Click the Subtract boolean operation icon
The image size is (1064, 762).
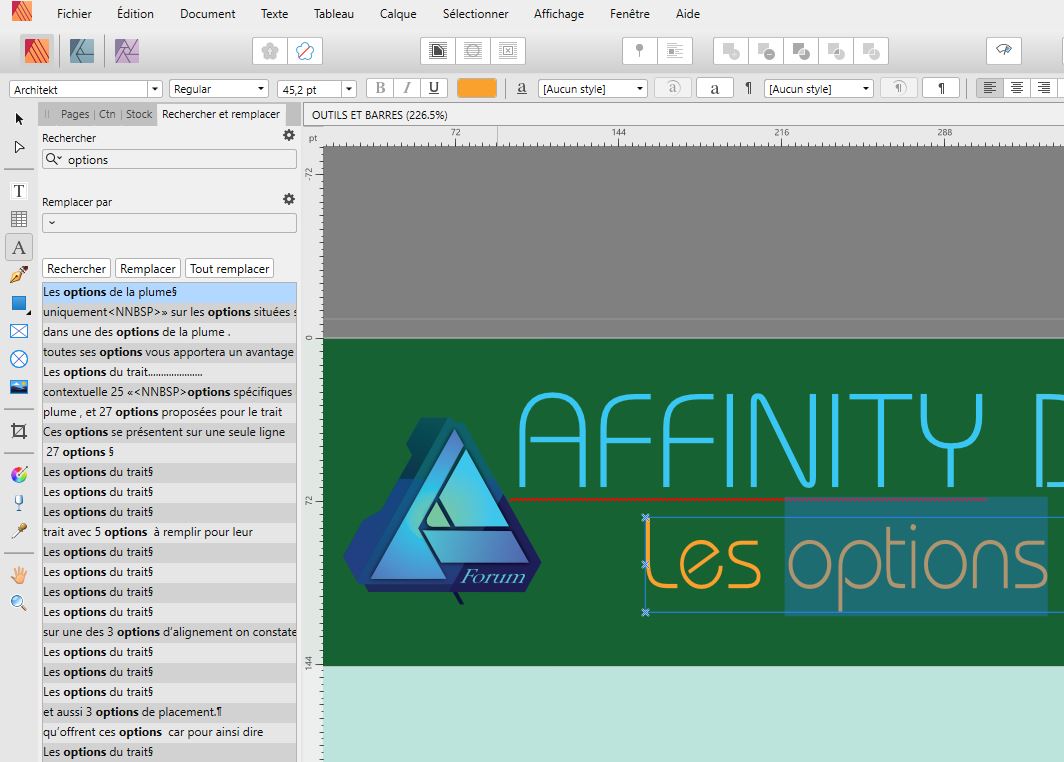765,51
